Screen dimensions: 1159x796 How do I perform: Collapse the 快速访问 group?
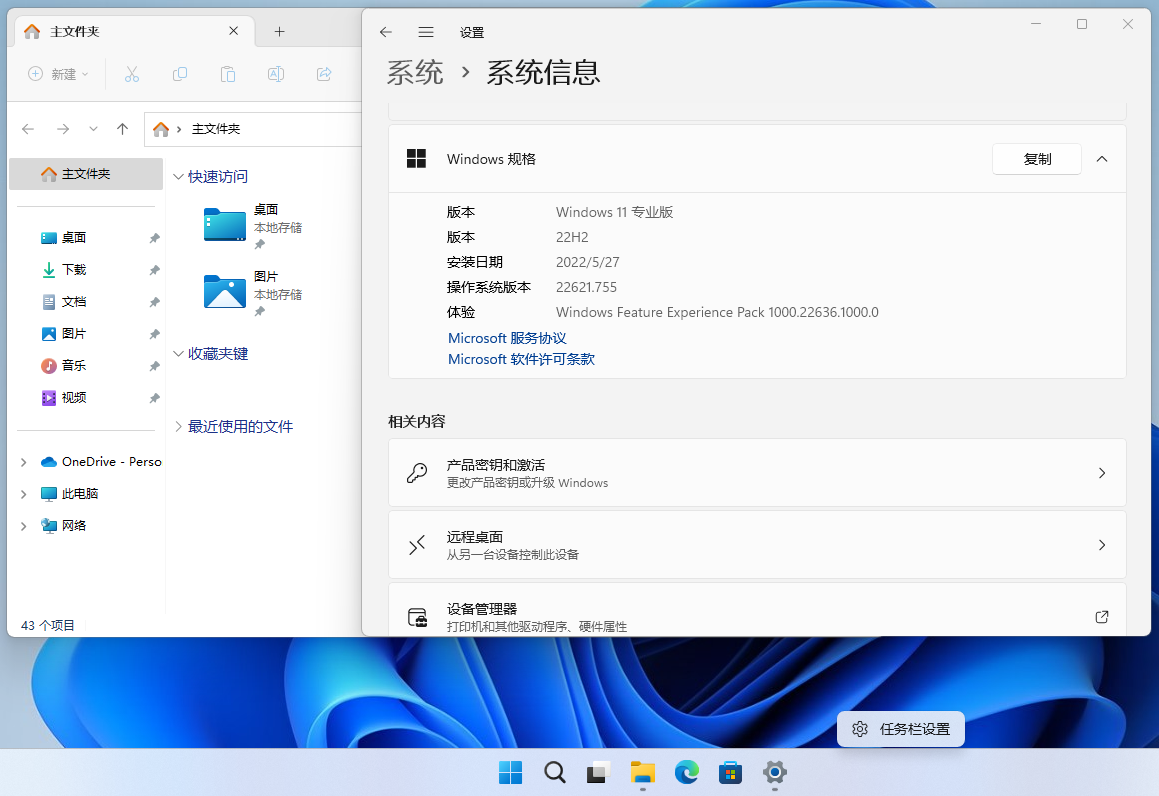(179, 177)
